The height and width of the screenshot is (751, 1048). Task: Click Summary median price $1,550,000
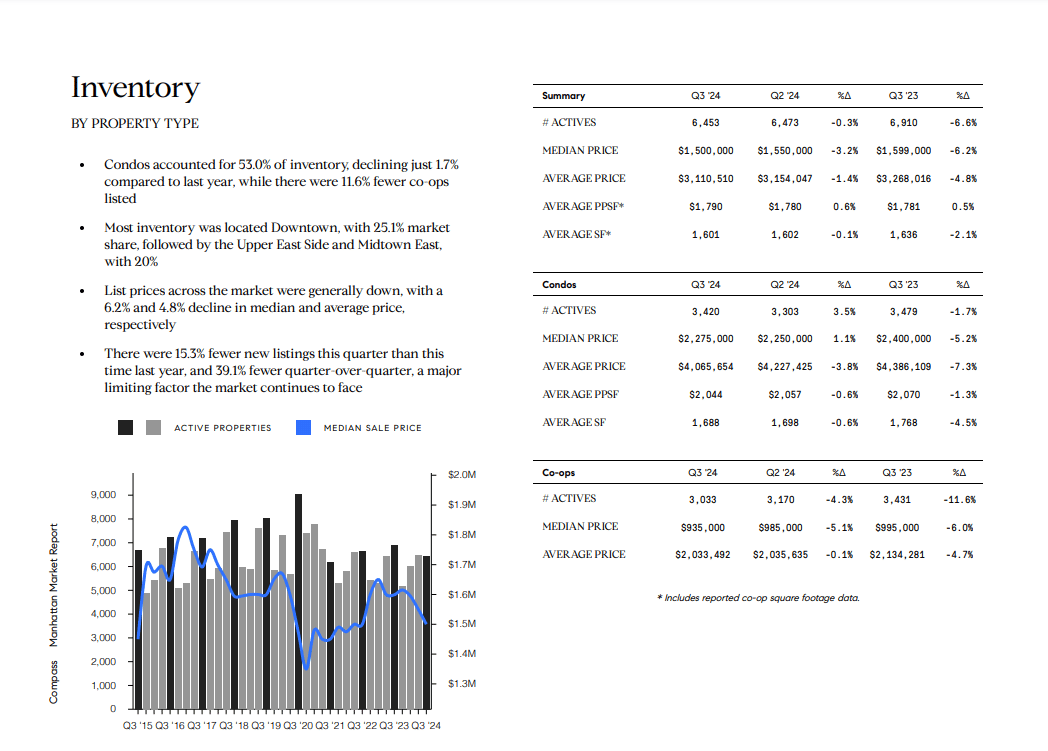[x=785, y=151]
